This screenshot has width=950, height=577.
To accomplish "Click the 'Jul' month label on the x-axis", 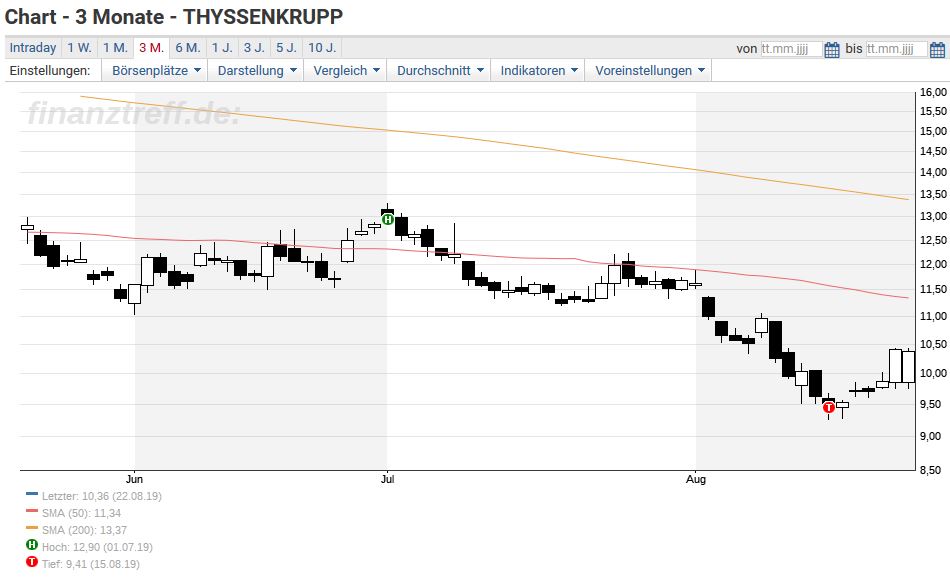I will coord(387,479).
